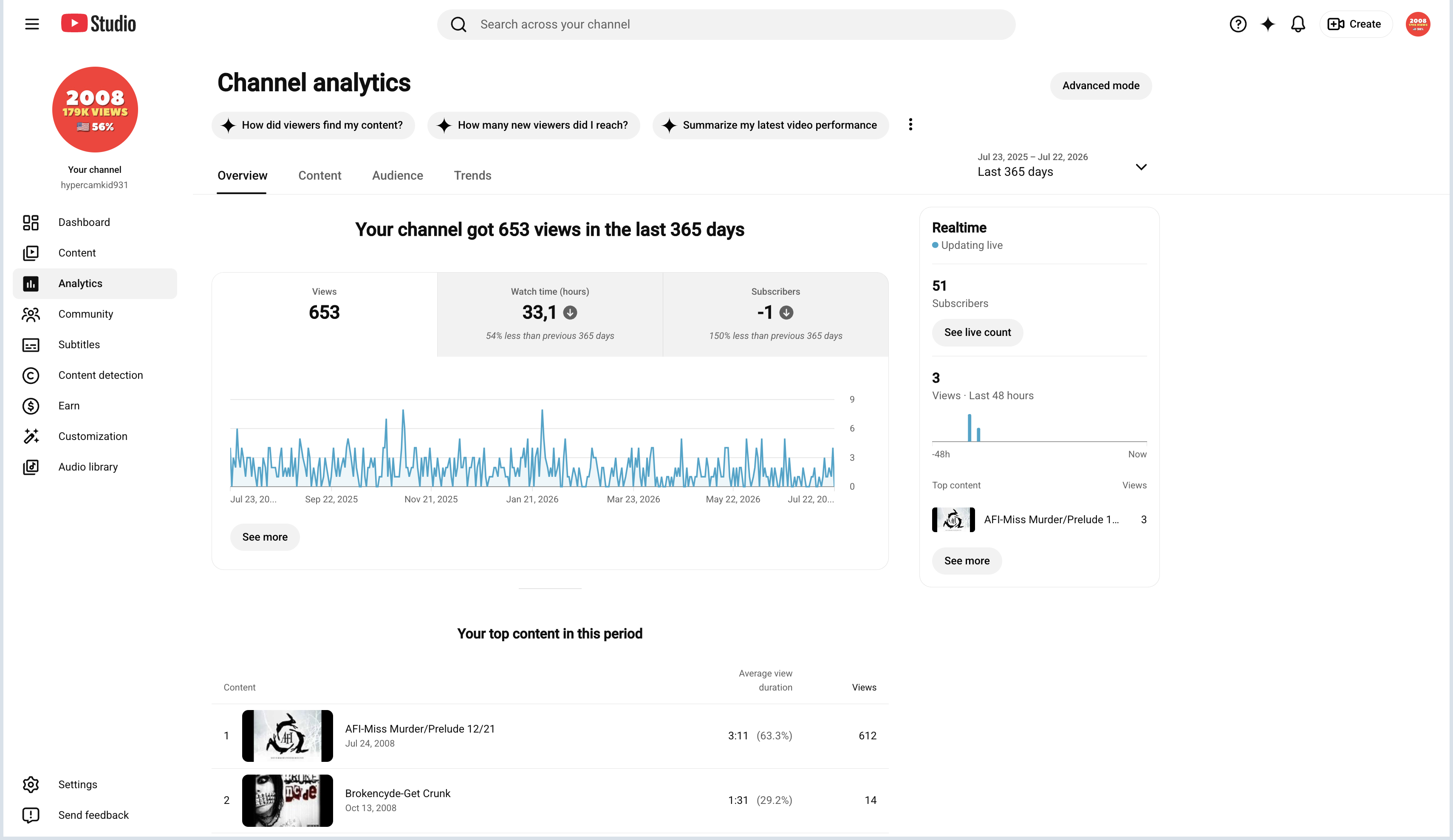This screenshot has width=1453, height=840.
Task: Open the AFI-Miss Murder thumbnail in Realtime panel
Action: click(x=953, y=519)
